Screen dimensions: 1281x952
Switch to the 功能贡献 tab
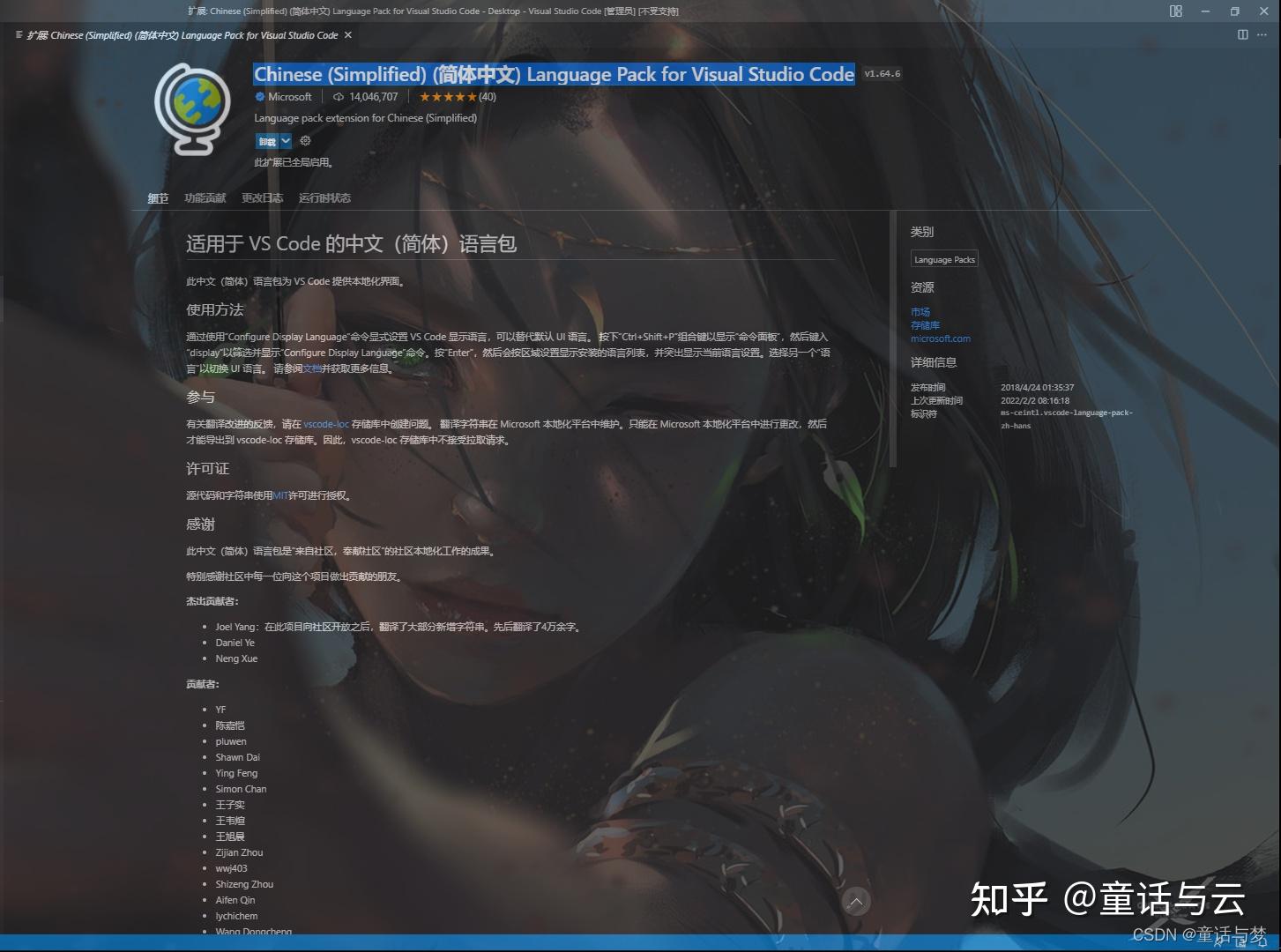(205, 198)
